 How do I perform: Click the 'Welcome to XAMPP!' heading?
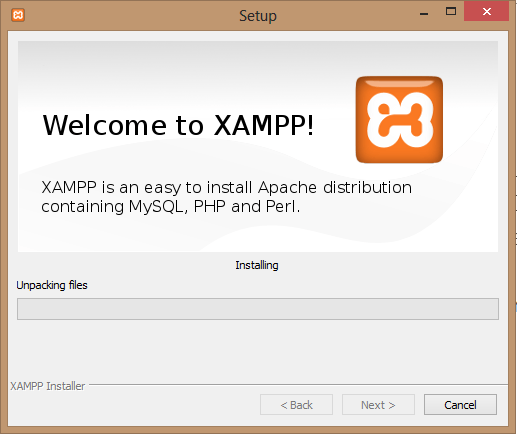[178, 125]
